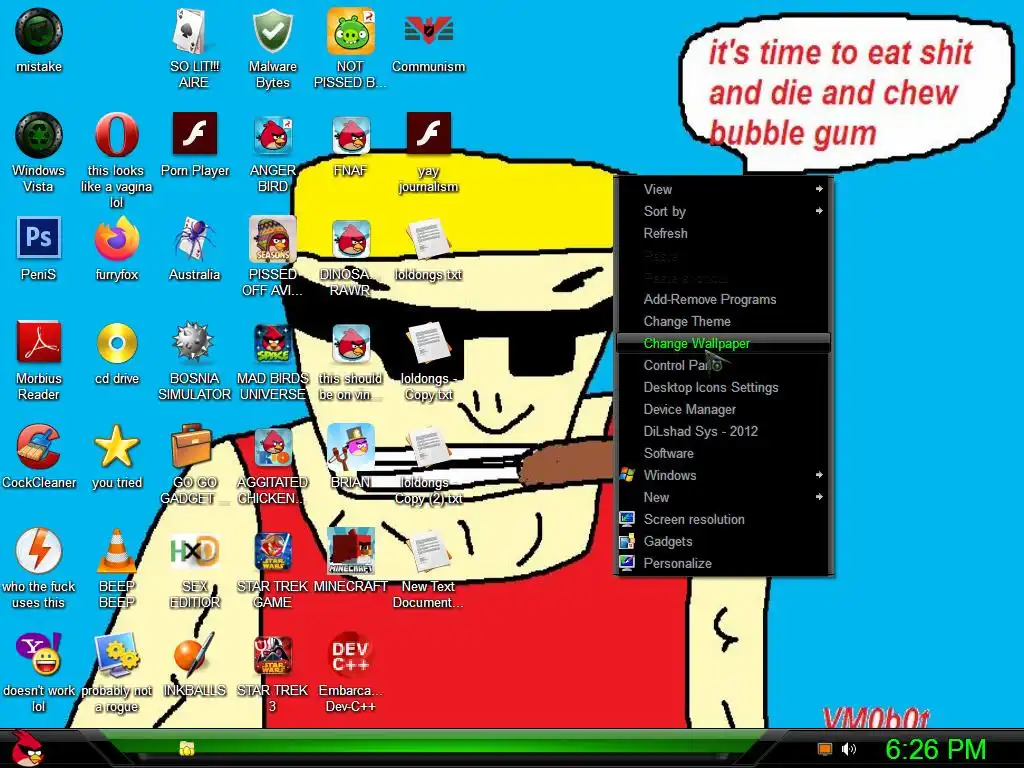Launch the Photoshop 'PeniS' icon
This screenshot has height=768, width=1024.
click(x=39, y=238)
